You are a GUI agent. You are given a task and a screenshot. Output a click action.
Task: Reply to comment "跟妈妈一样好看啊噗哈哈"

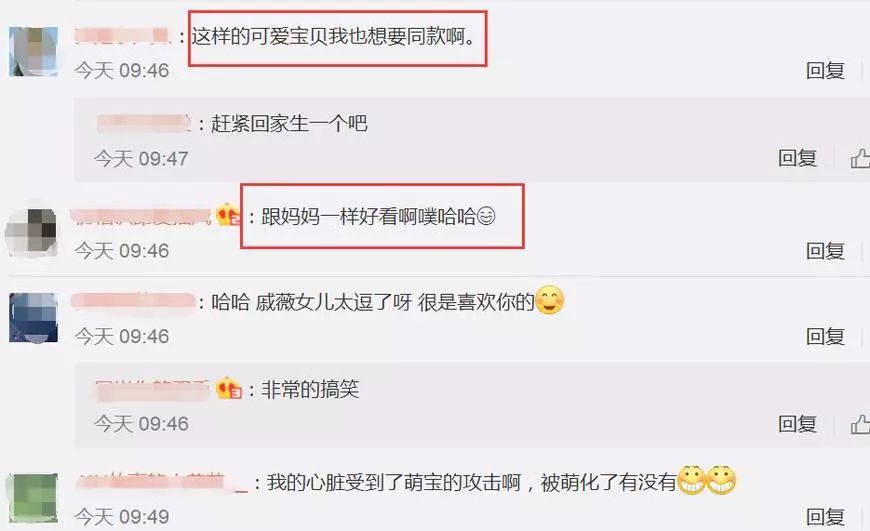click(826, 251)
